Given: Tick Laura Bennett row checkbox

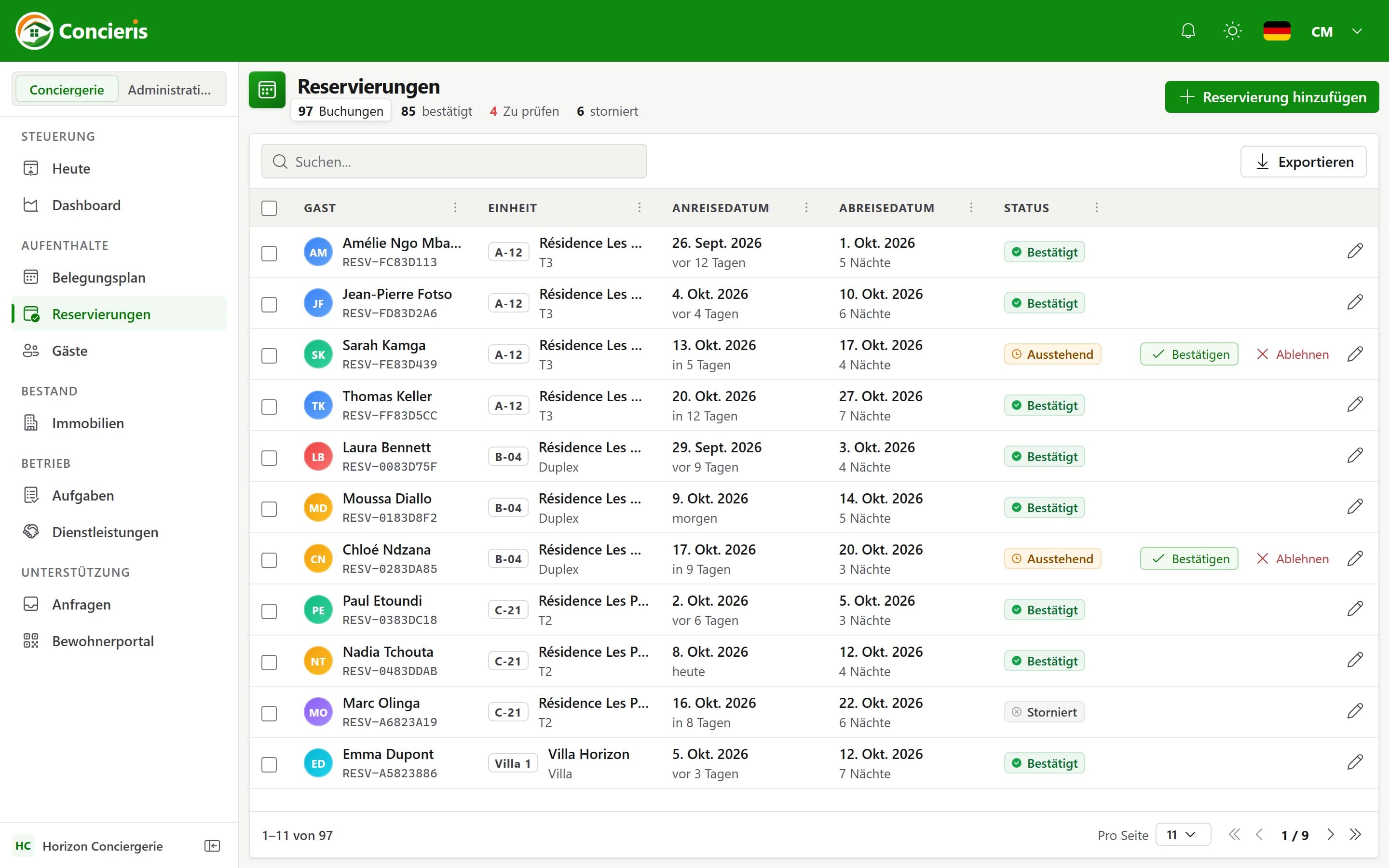Looking at the screenshot, I should click(269, 458).
